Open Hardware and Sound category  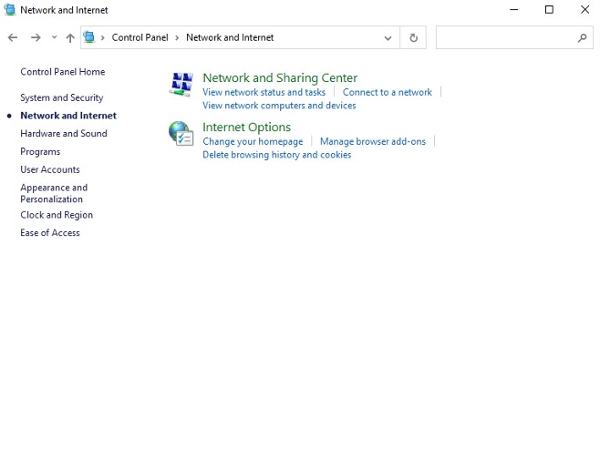click(64, 134)
